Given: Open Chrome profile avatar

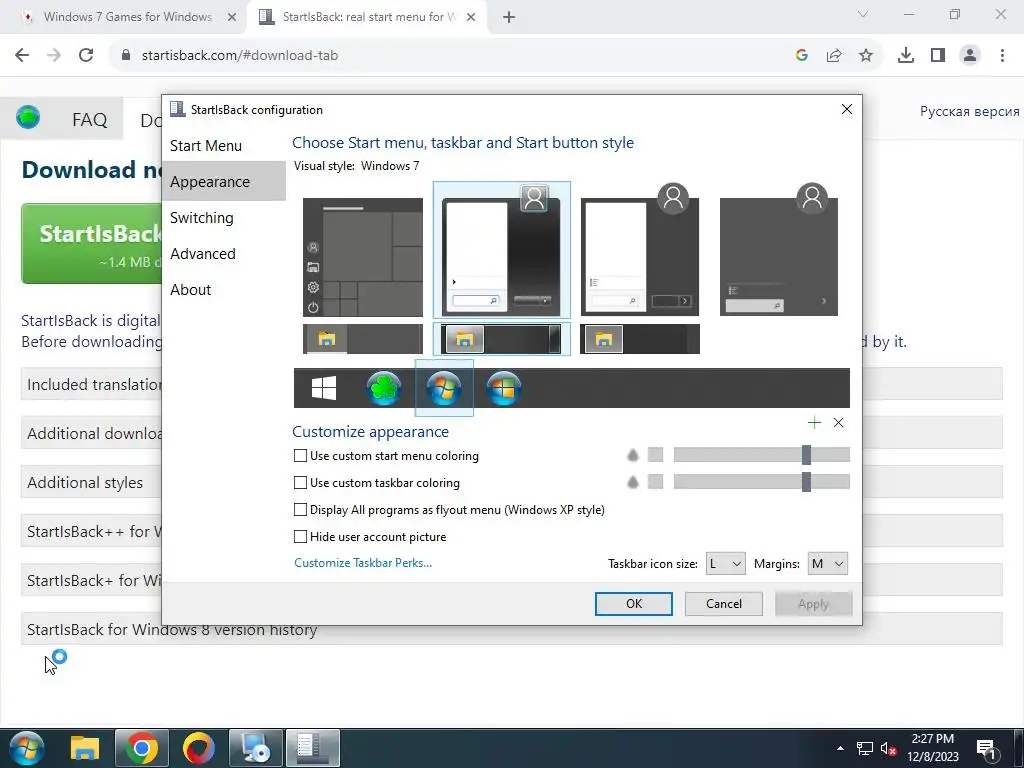Looking at the screenshot, I should tap(970, 56).
